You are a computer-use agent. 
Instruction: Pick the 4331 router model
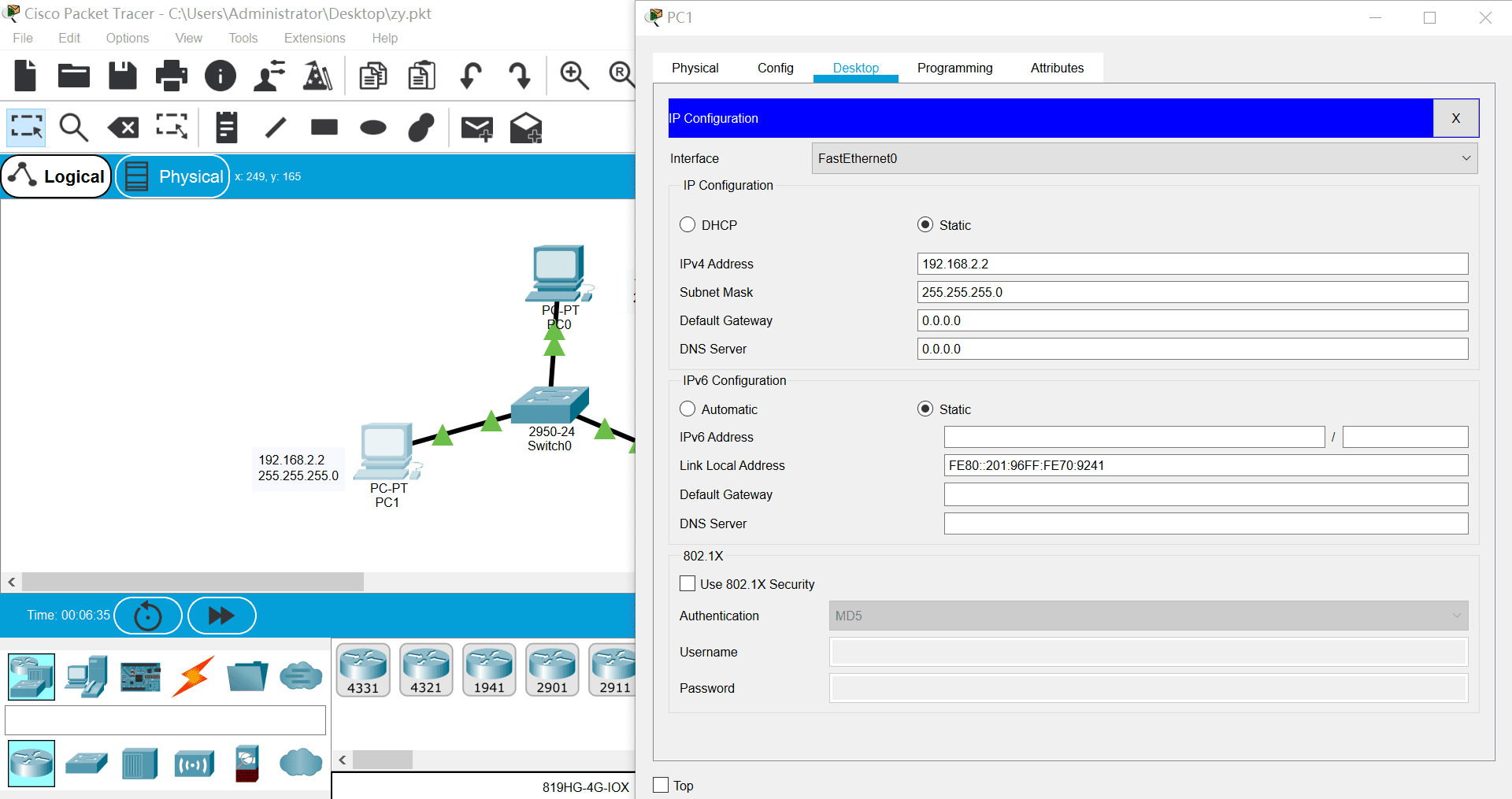(x=363, y=670)
